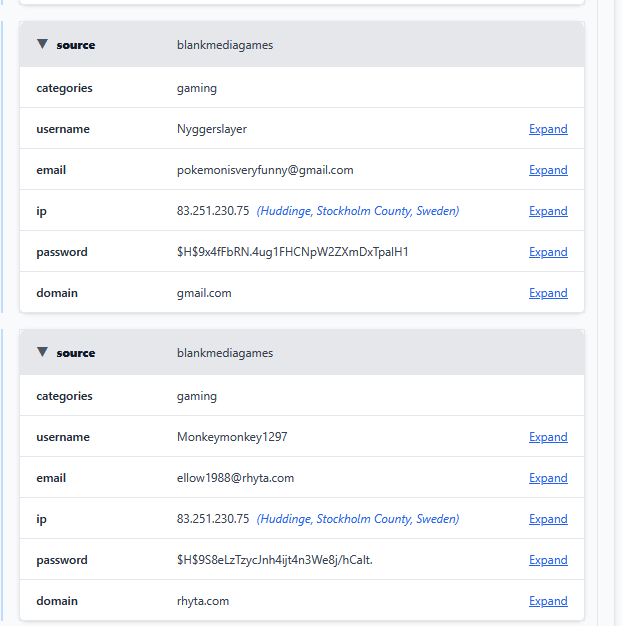Select the gaming category value in first record
This screenshot has height=626, width=622.
tap(197, 88)
